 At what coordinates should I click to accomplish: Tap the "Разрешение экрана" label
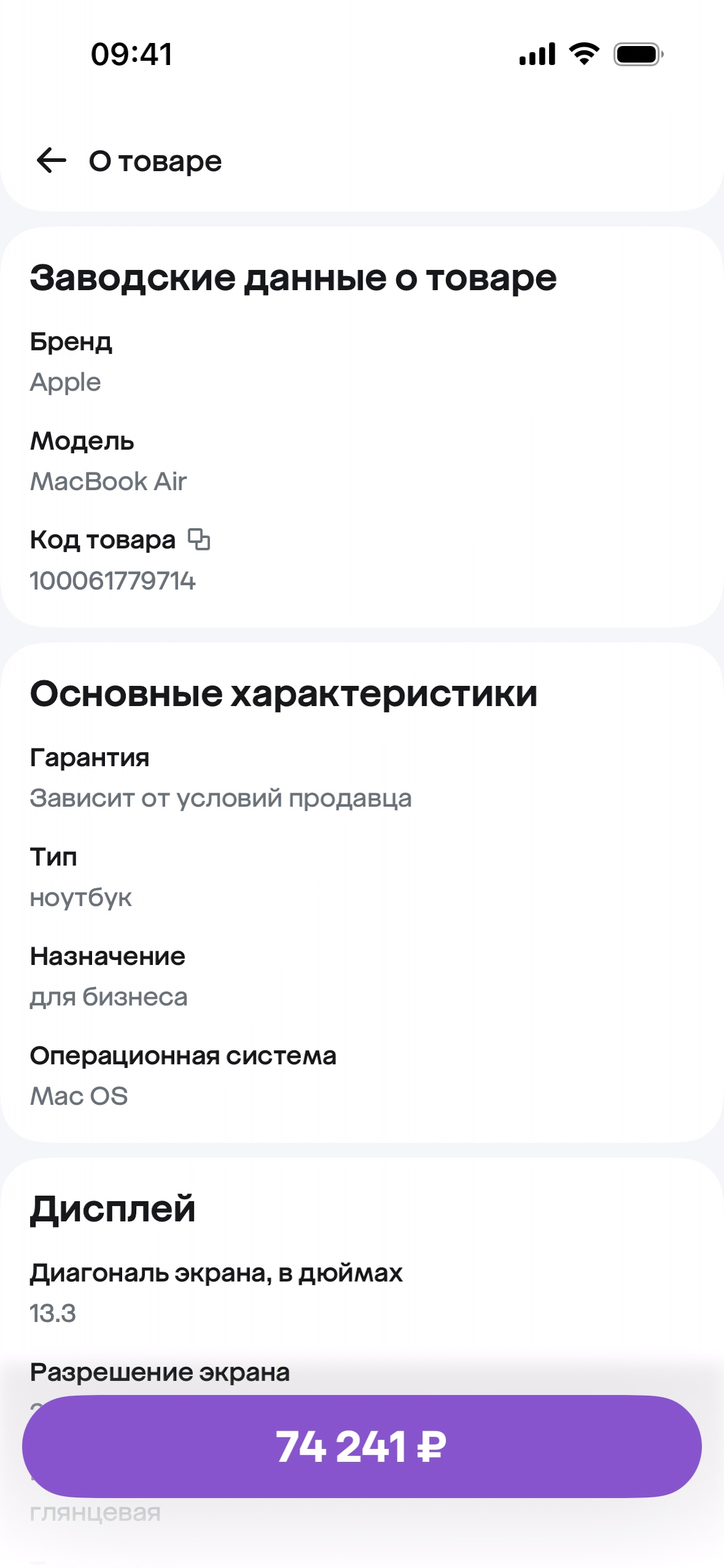tap(160, 1372)
